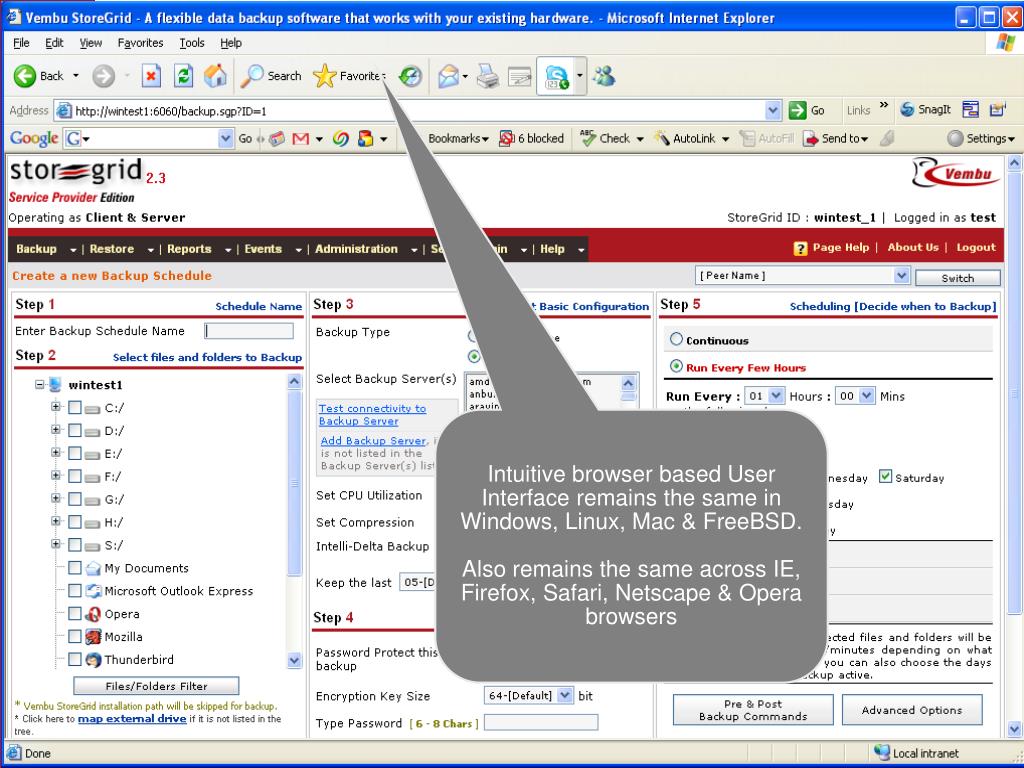Check the S:/ drive checkbox
Screen dimensions: 1024x768
coord(74,545)
